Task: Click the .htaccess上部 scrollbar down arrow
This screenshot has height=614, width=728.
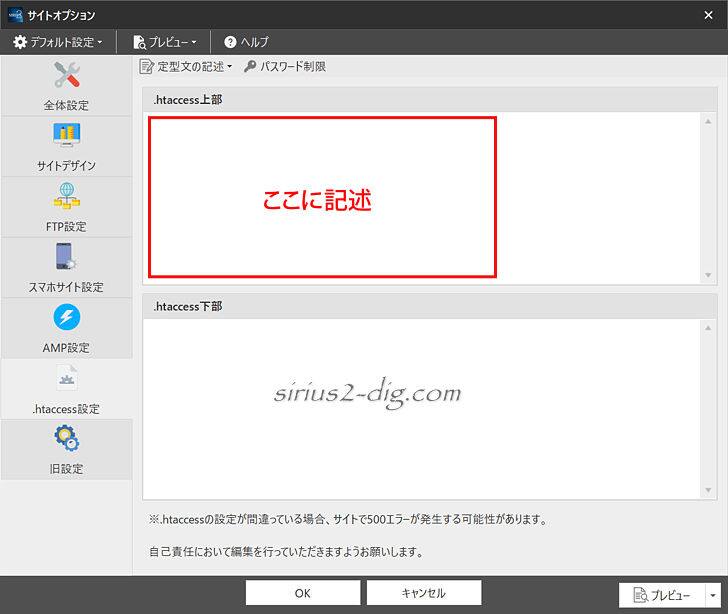Action: 709,275
